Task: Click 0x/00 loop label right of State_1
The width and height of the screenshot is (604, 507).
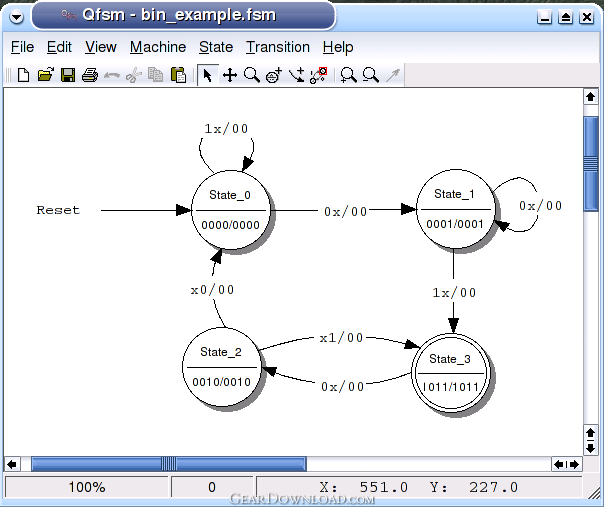Action: click(540, 206)
